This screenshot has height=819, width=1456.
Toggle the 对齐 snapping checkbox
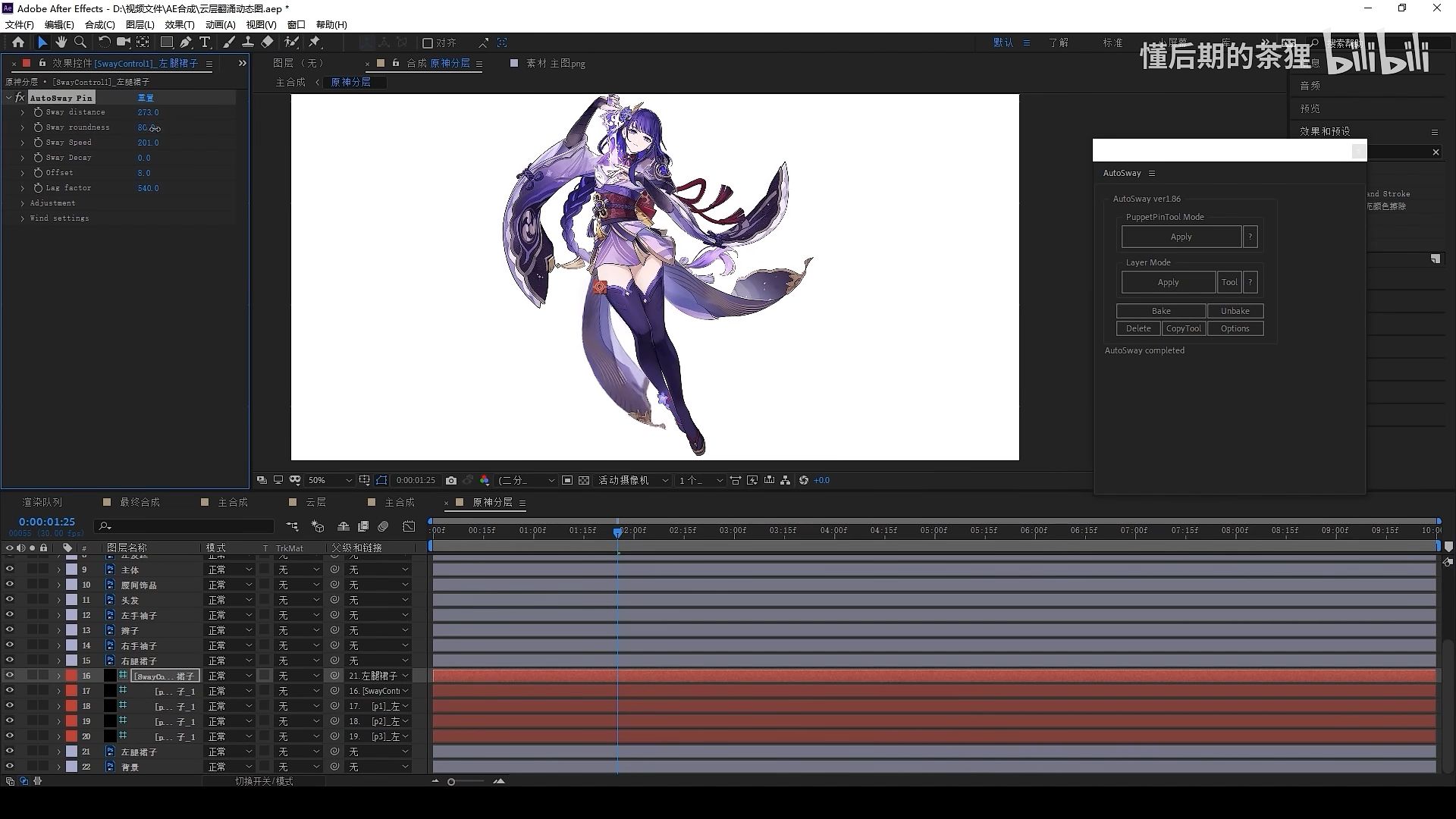pyautogui.click(x=428, y=43)
